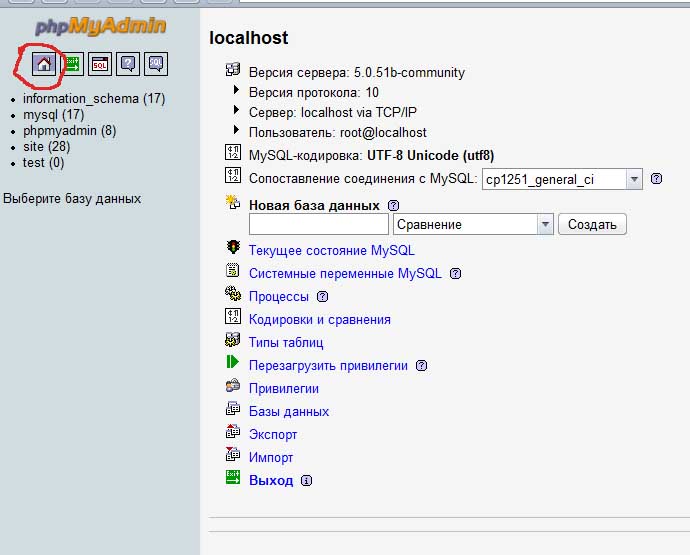The height and width of the screenshot is (555, 690).
Task: Open help icon beside Системные переменные MySQL
Action: 455,274
